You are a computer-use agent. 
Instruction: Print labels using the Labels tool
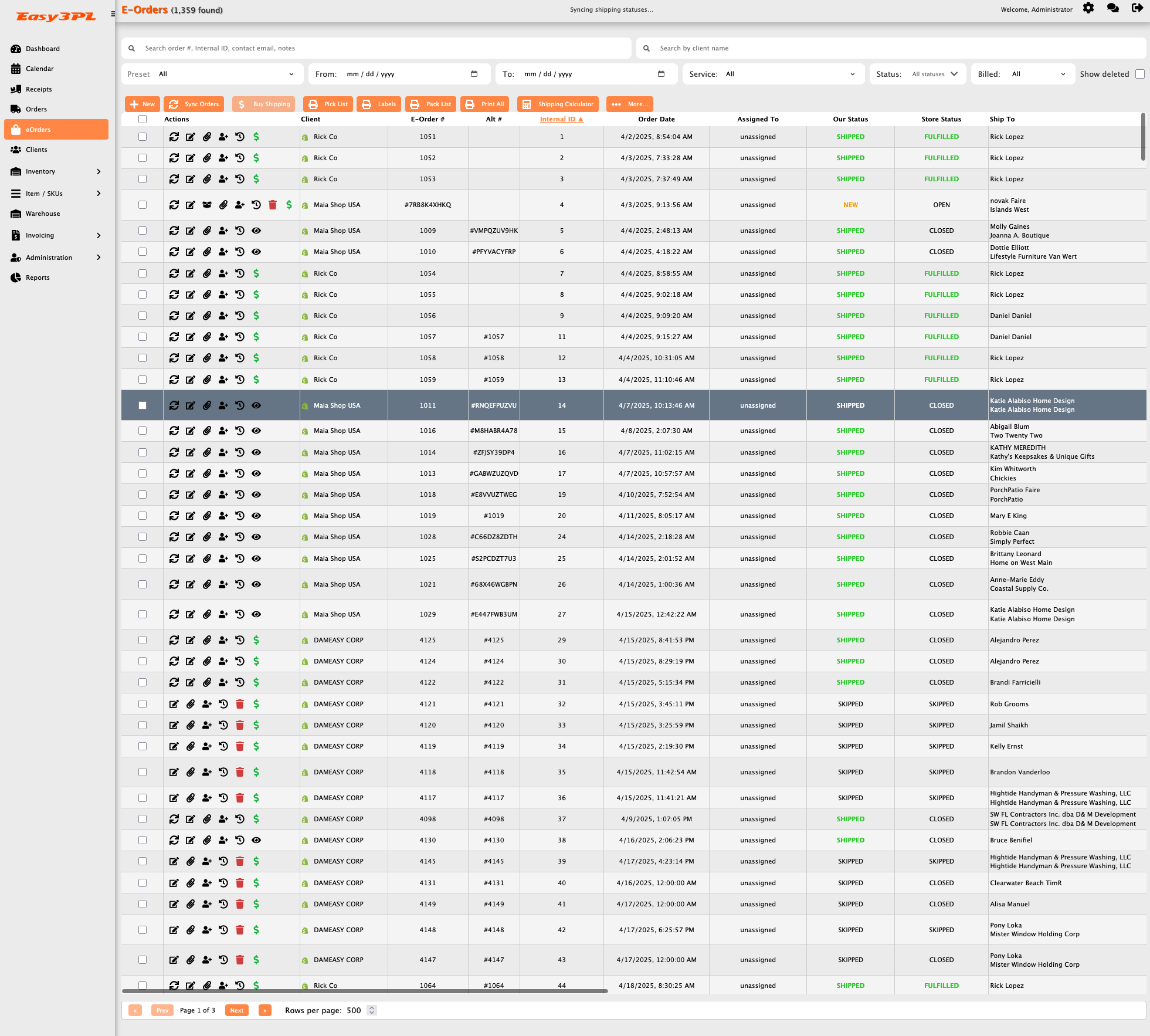pos(378,104)
